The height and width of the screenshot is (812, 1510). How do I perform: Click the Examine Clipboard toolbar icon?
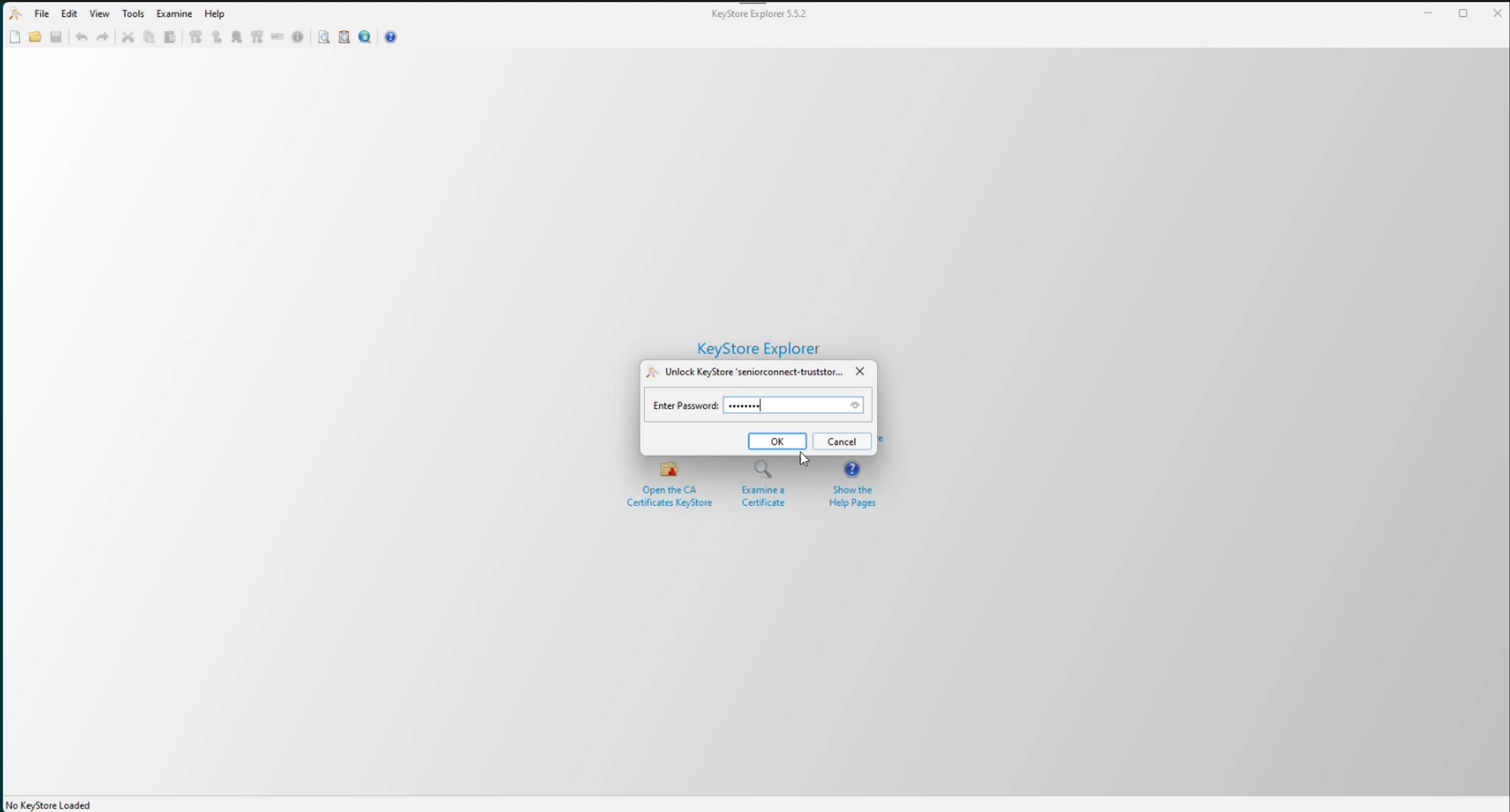344,37
